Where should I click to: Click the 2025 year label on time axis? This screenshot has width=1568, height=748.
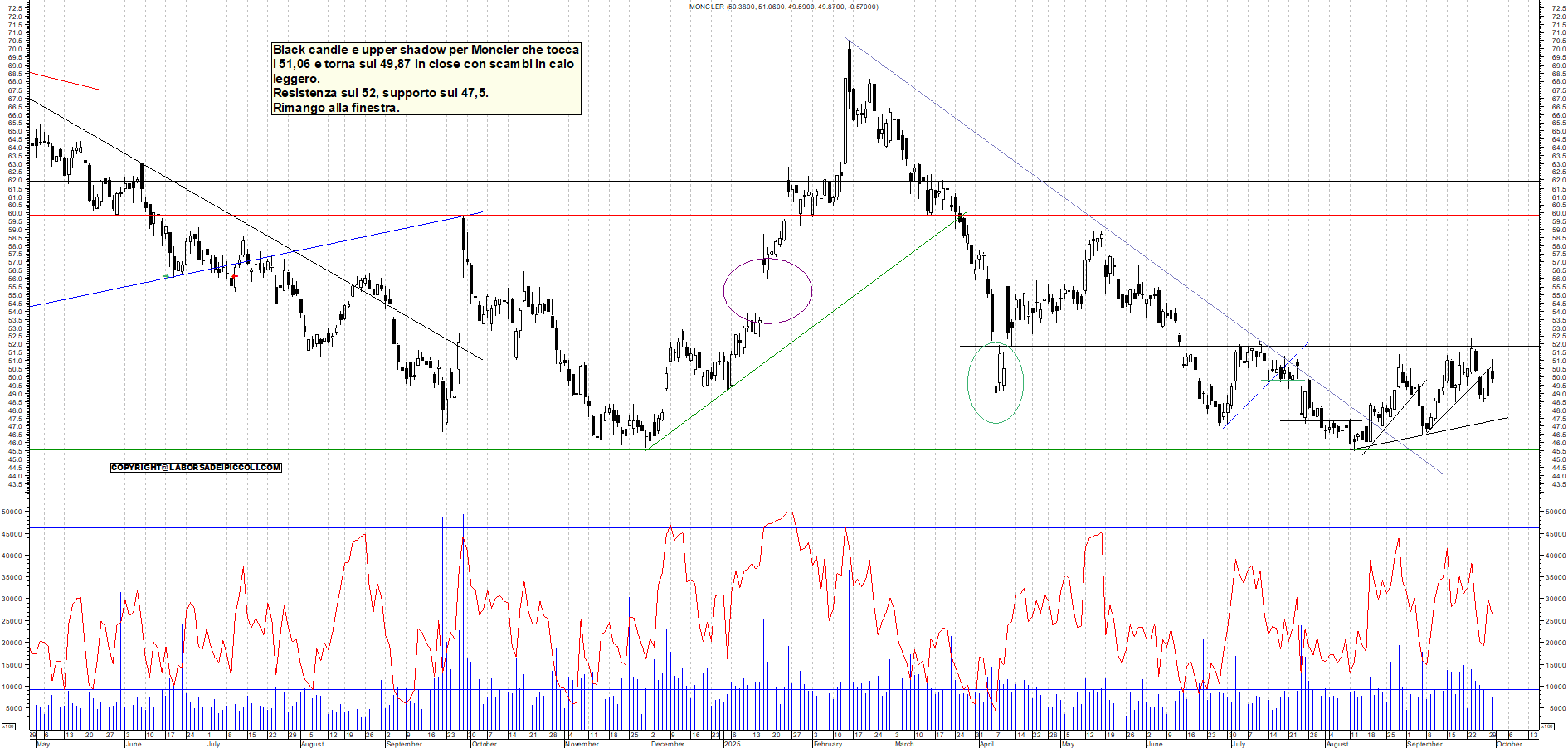(x=732, y=744)
